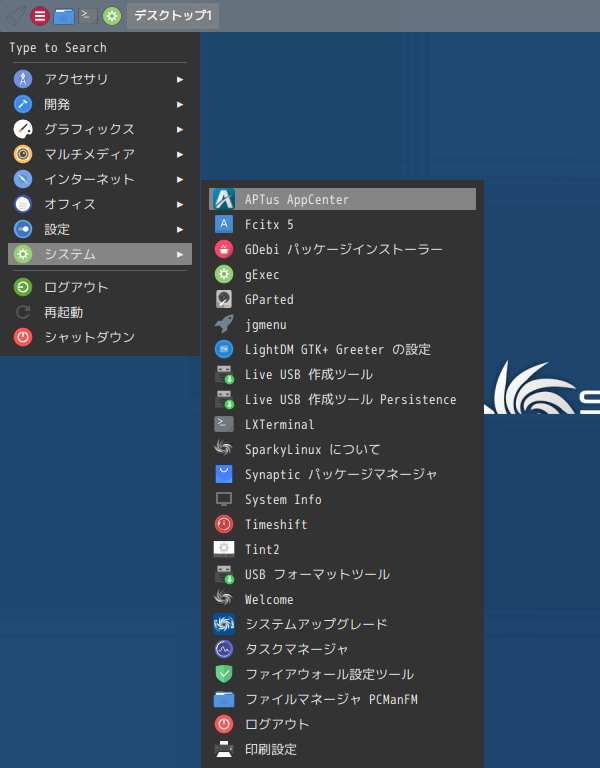Viewport: 600px width, 768px height.
Task: Expand the 設定 submenu arrow
Action: pyautogui.click(x=180, y=229)
